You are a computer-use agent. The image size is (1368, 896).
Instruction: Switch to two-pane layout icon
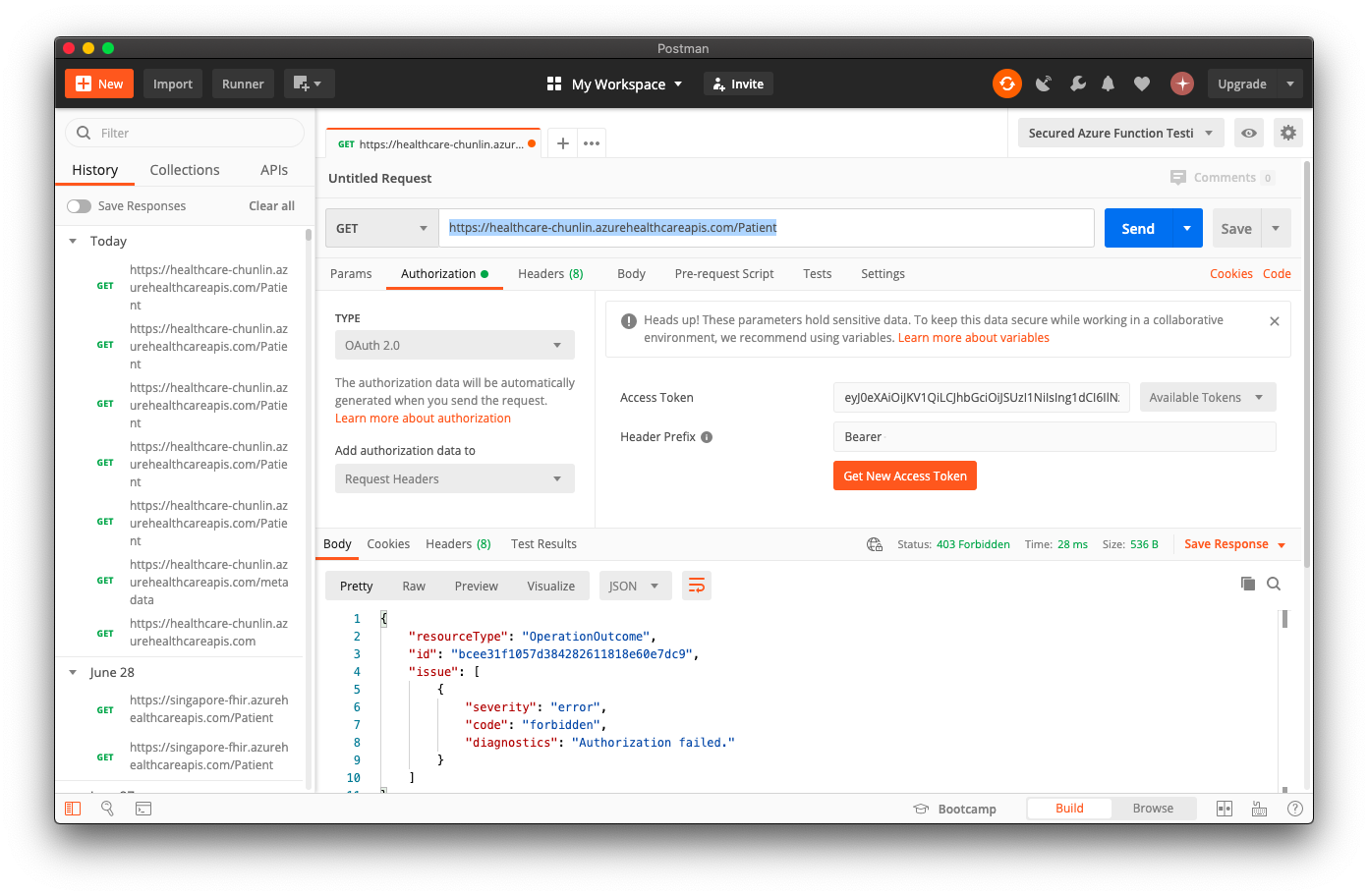1224,809
